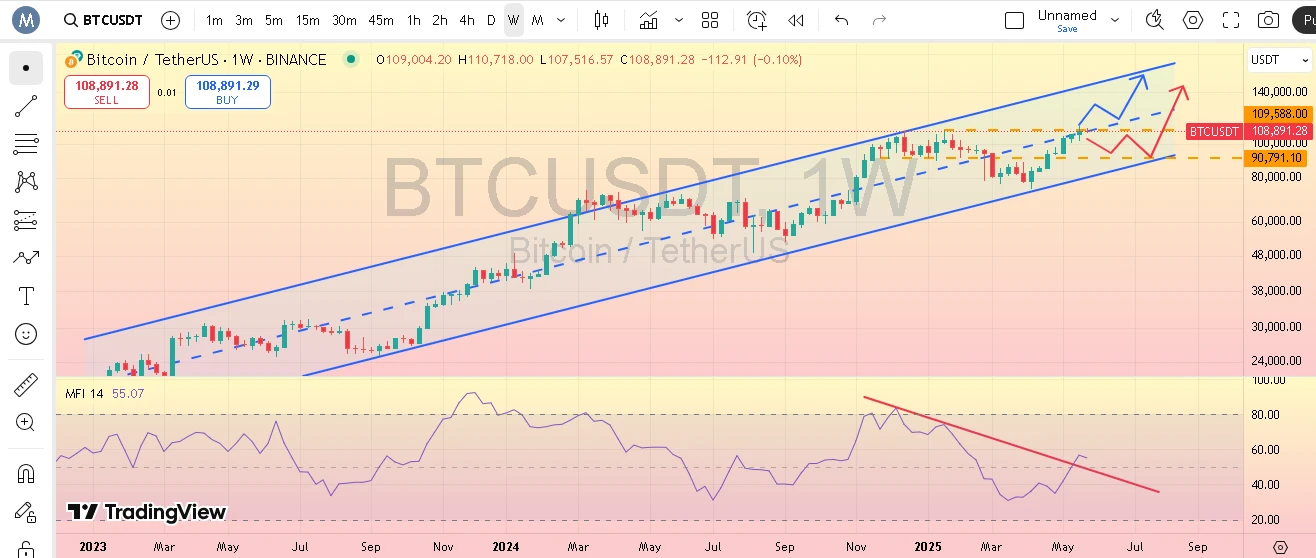This screenshot has height=558, width=1316.
Task: Create an alert with the alarm clock icon
Action: pyautogui.click(x=757, y=20)
